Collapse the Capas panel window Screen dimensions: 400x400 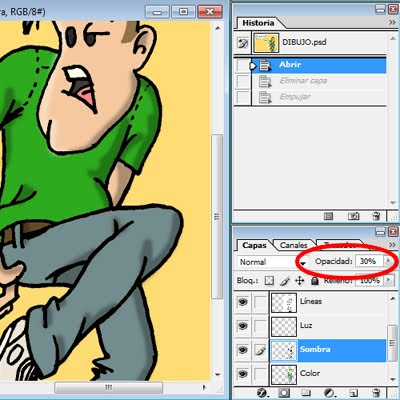tap(380, 231)
